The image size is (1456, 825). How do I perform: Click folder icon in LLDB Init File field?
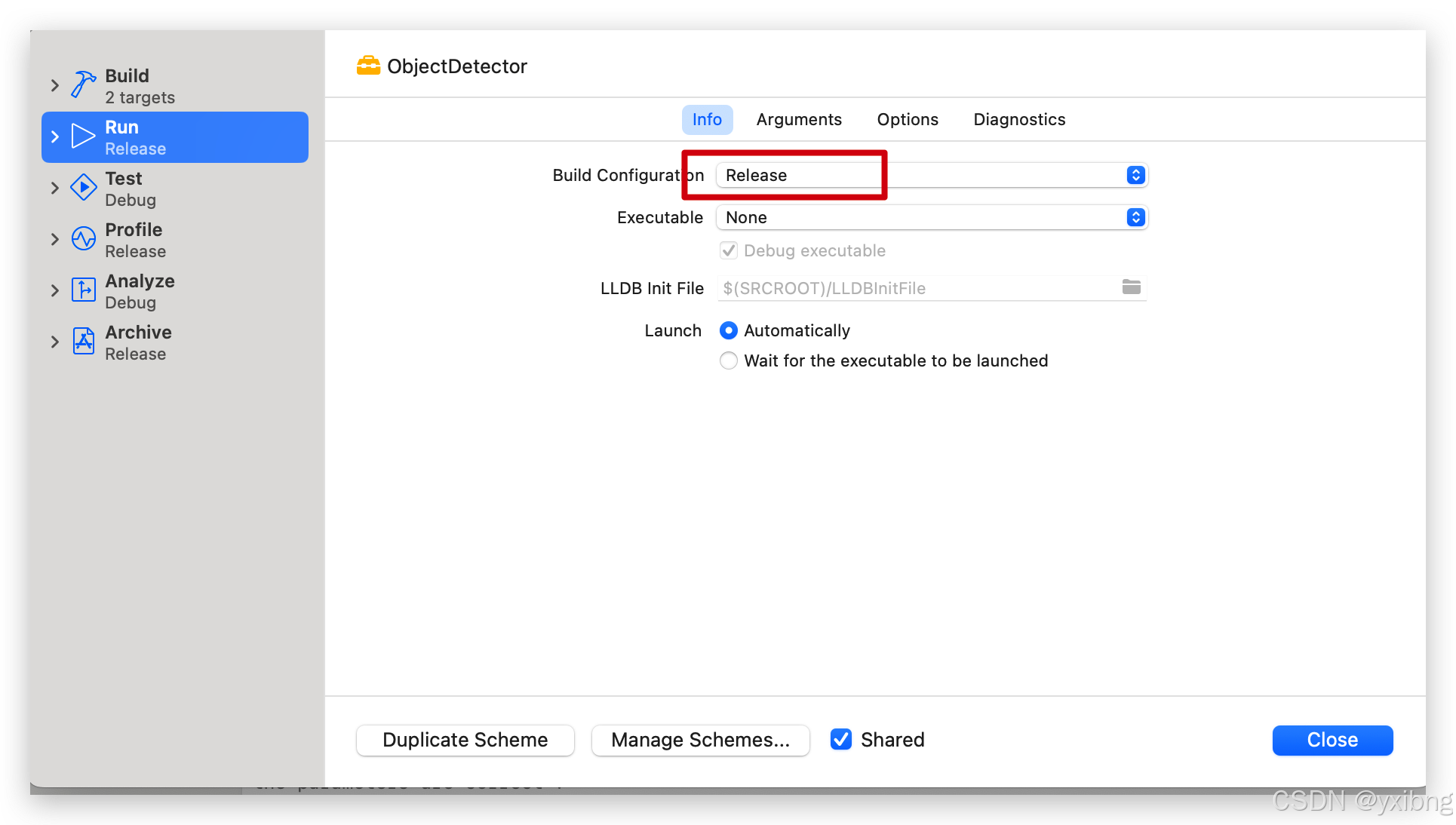pos(1131,287)
